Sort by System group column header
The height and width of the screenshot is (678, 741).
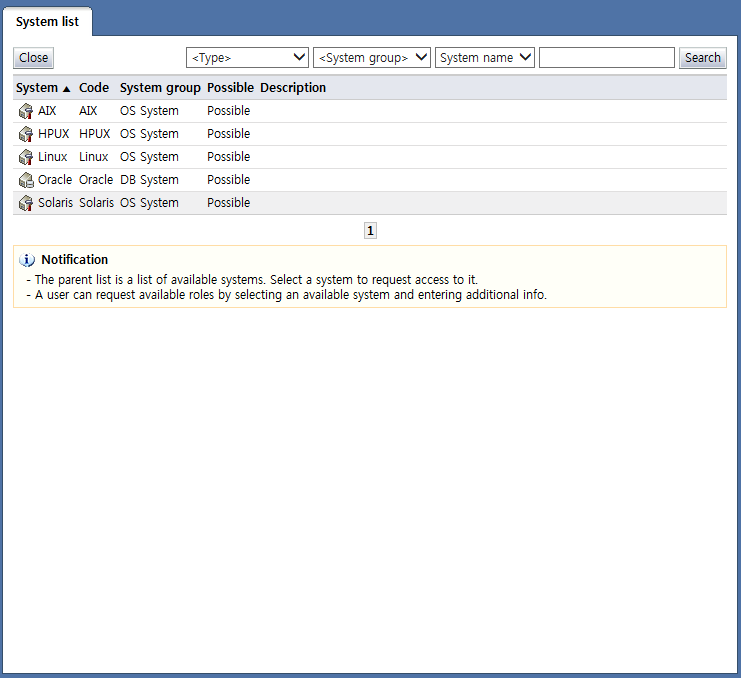coord(160,88)
